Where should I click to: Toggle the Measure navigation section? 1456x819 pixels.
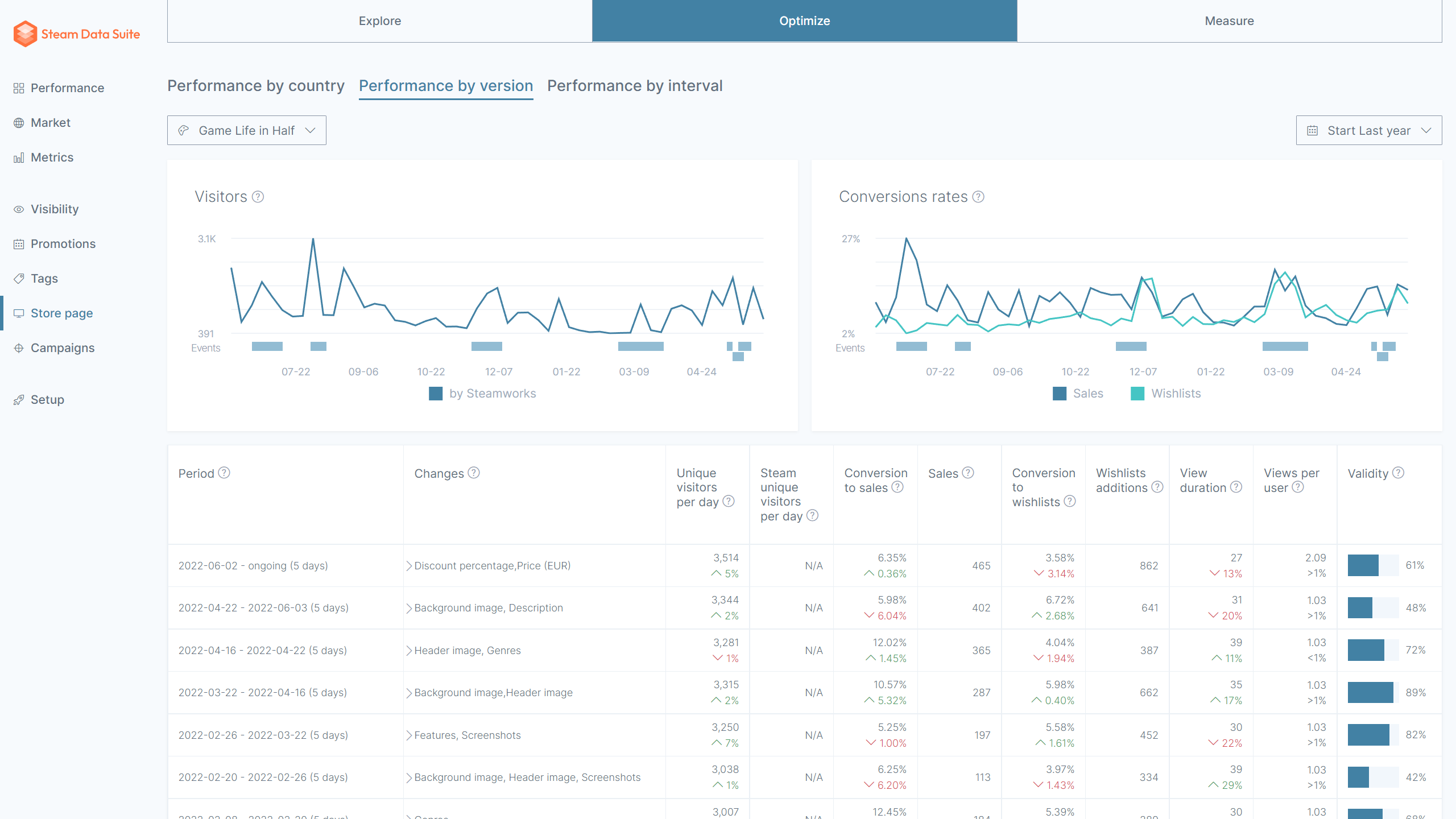point(1227,21)
